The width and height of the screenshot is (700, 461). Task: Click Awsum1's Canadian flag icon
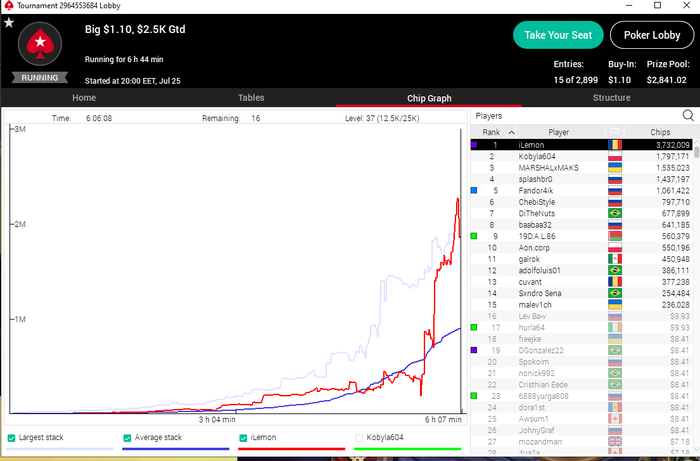(x=615, y=419)
